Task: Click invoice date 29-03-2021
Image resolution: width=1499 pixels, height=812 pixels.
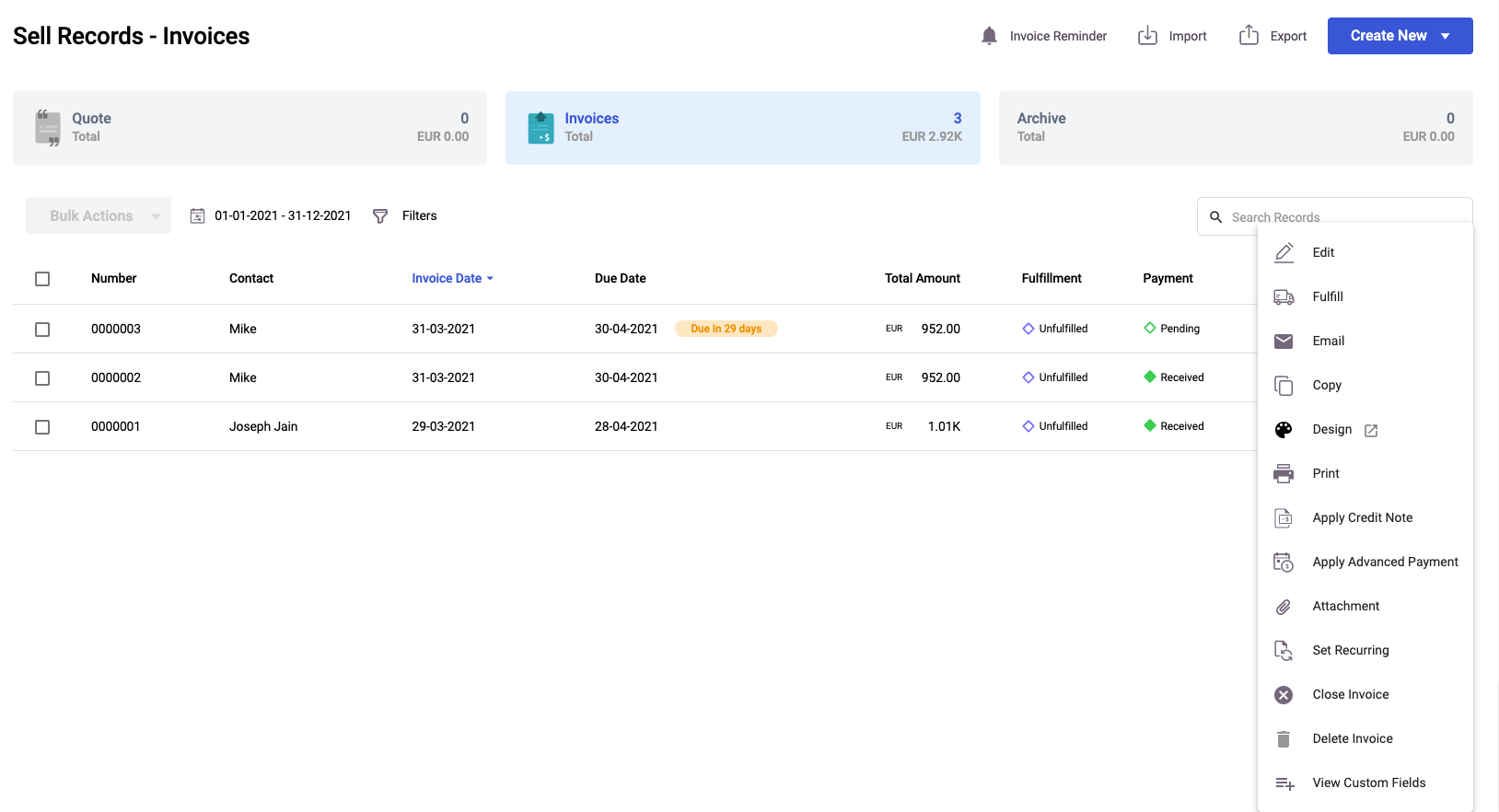Action: click(444, 426)
